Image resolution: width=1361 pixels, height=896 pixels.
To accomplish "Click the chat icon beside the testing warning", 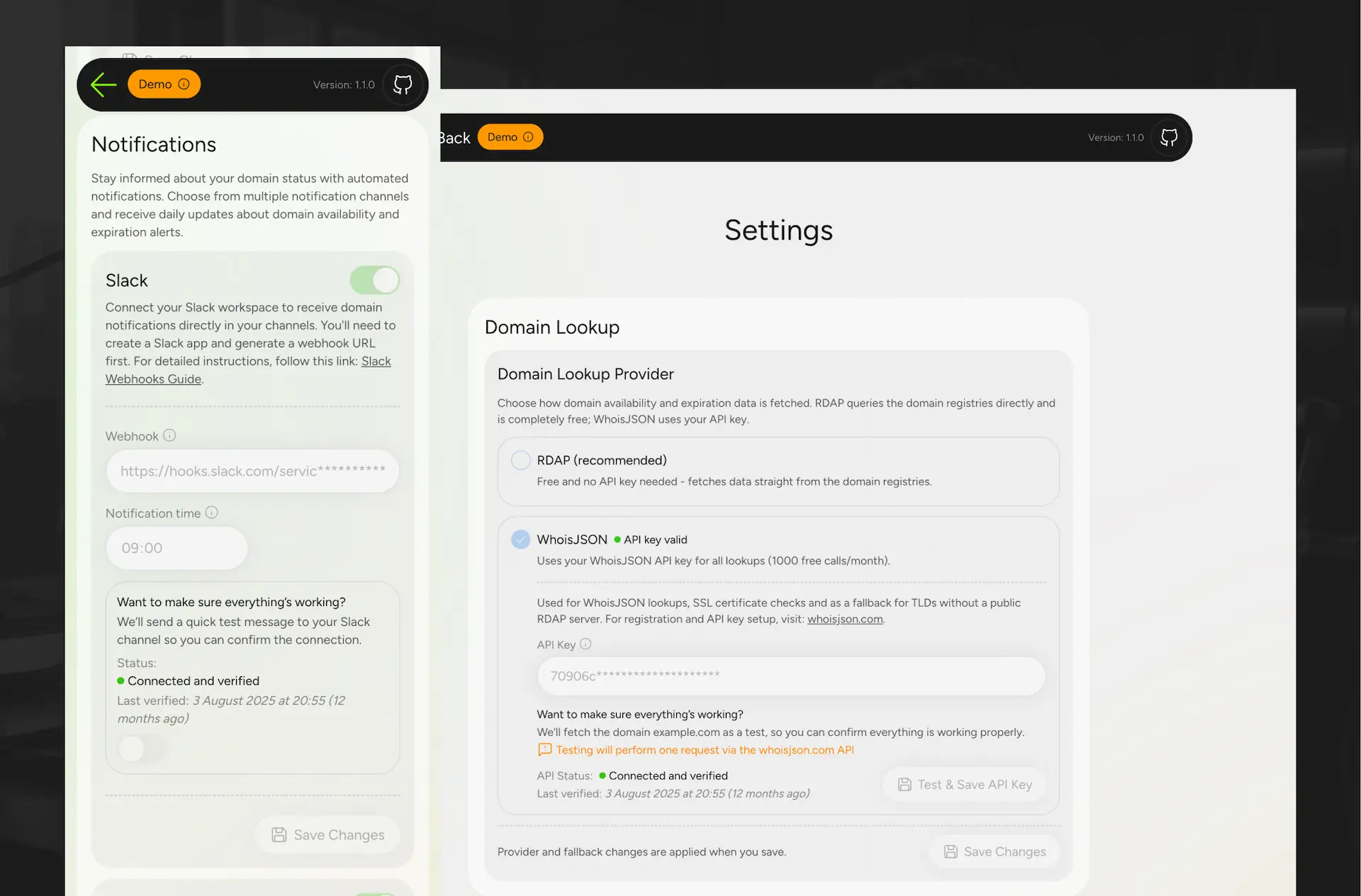I will (x=544, y=749).
